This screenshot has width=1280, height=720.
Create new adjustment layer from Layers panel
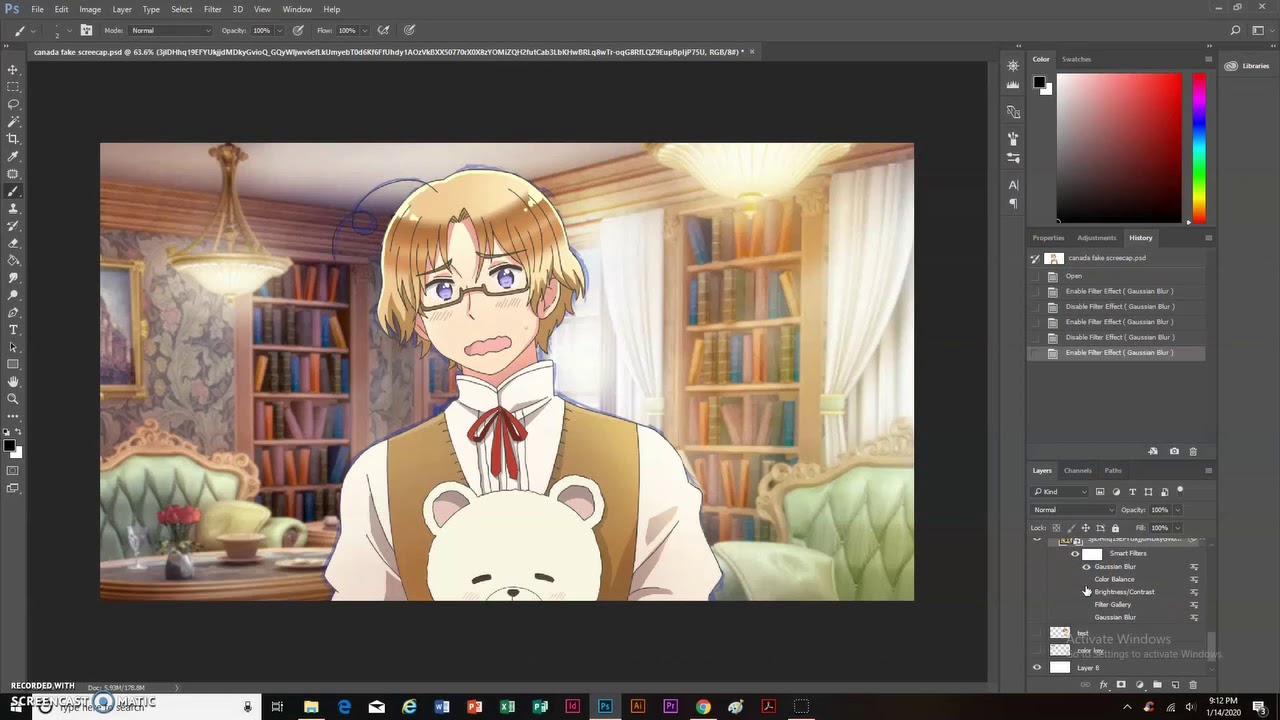point(1139,685)
